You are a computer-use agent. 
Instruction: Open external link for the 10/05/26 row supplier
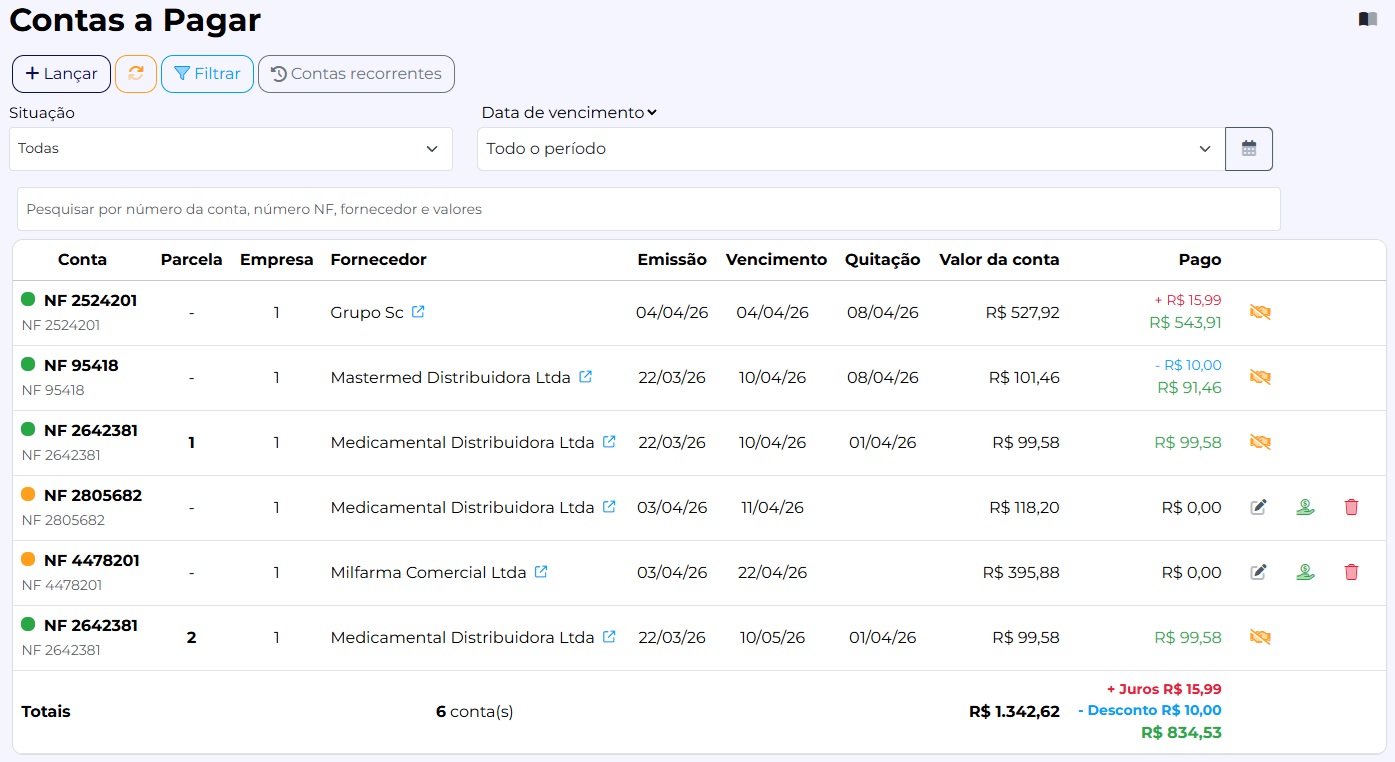tap(609, 637)
